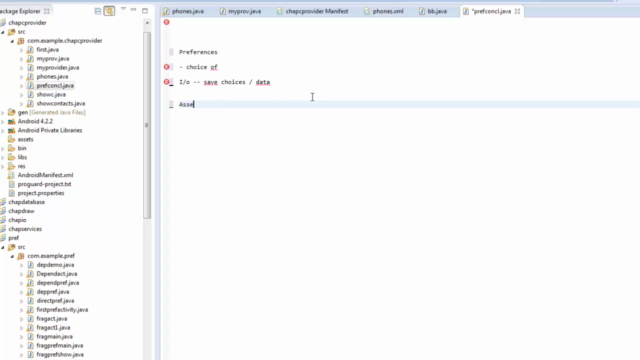Select proguard-project.txt file
Screen dimensions: 640x360
44,184
